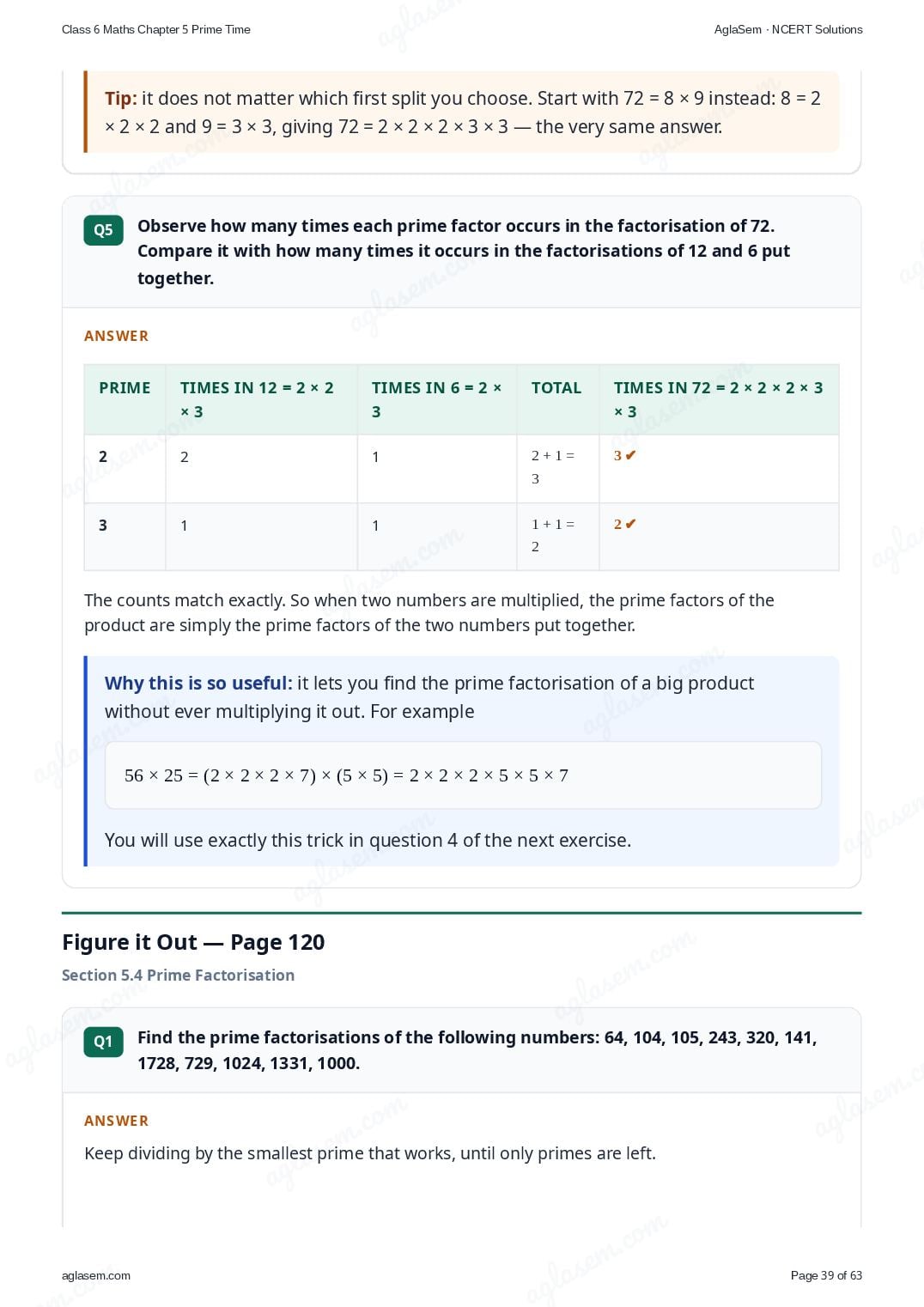
Task: Click the checkmark beside 2 in table
Action: pos(630,524)
